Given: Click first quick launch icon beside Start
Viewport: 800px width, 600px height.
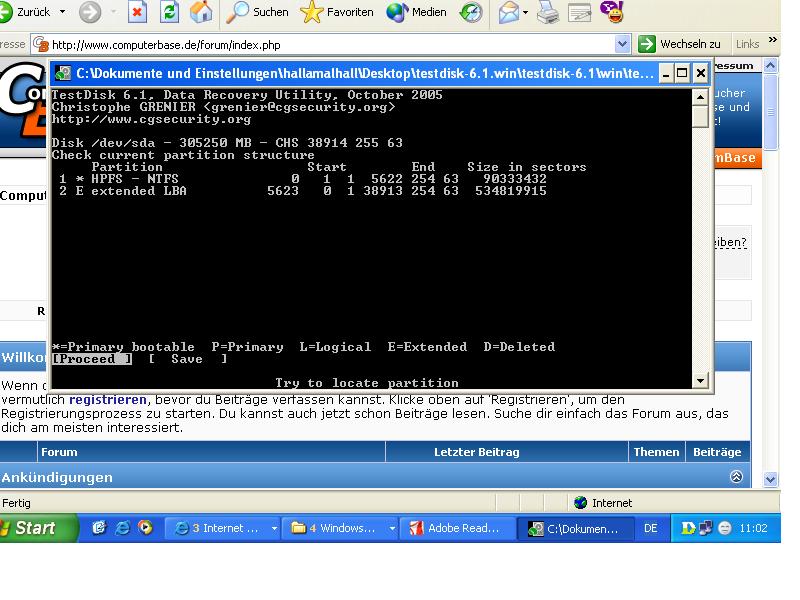Looking at the screenshot, I should (99, 528).
